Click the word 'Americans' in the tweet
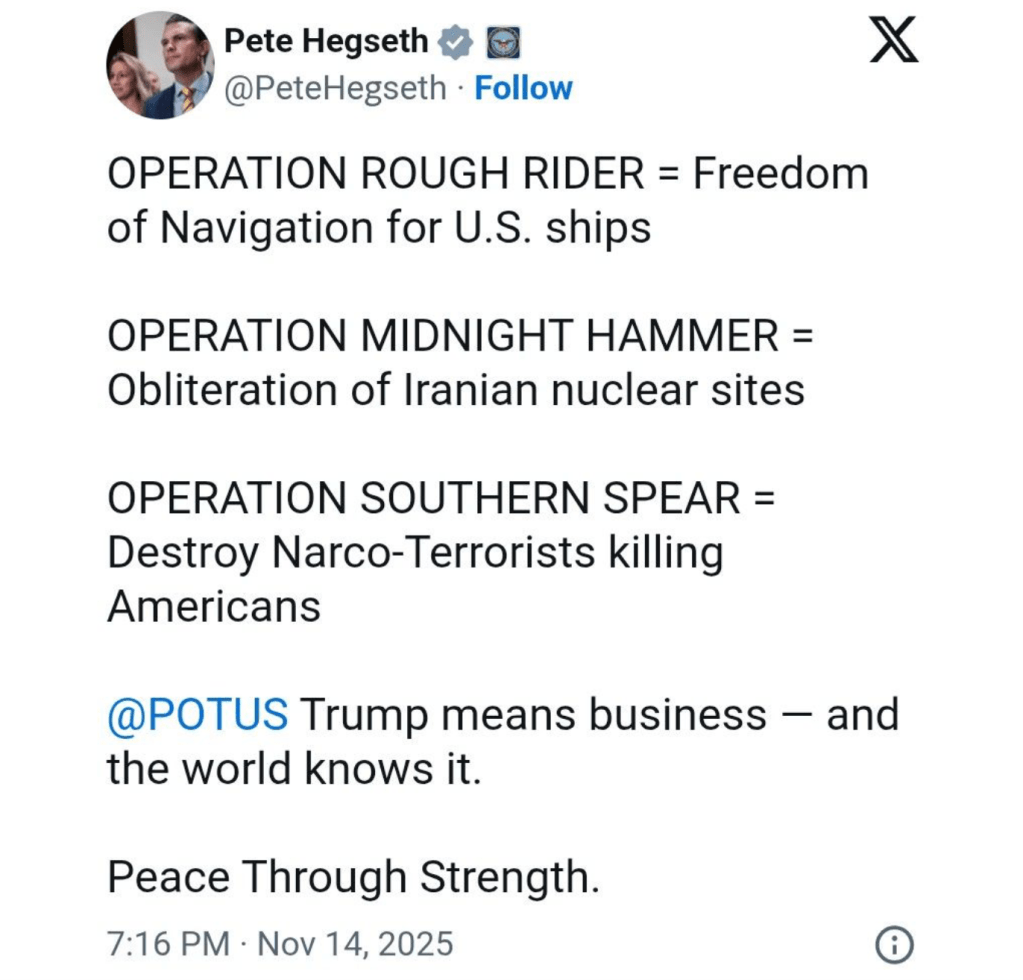 pyautogui.click(x=214, y=606)
